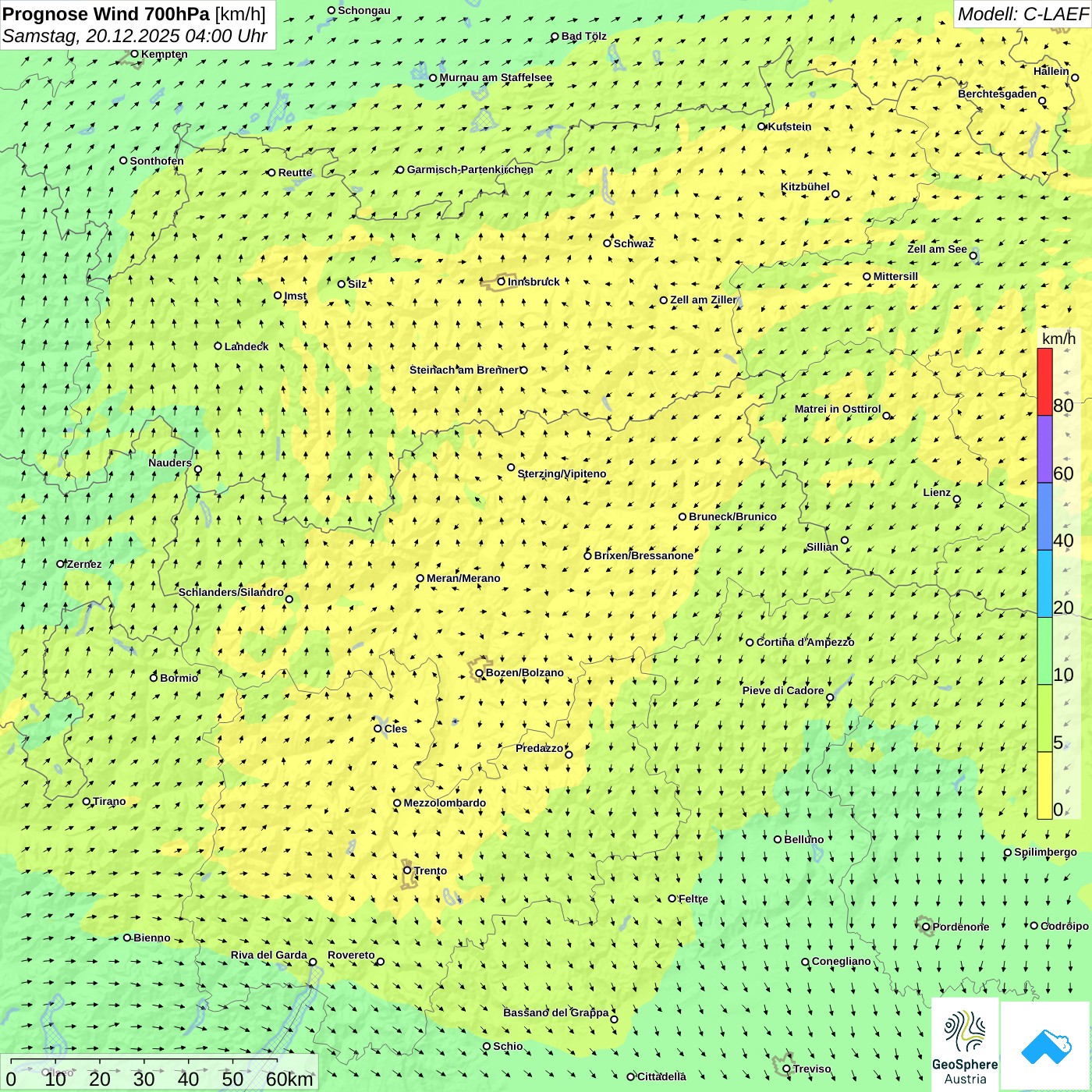Click the yellow 0 km/h legend color
Viewport: 1092px width, 1092px height.
[x=1044, y=785]
